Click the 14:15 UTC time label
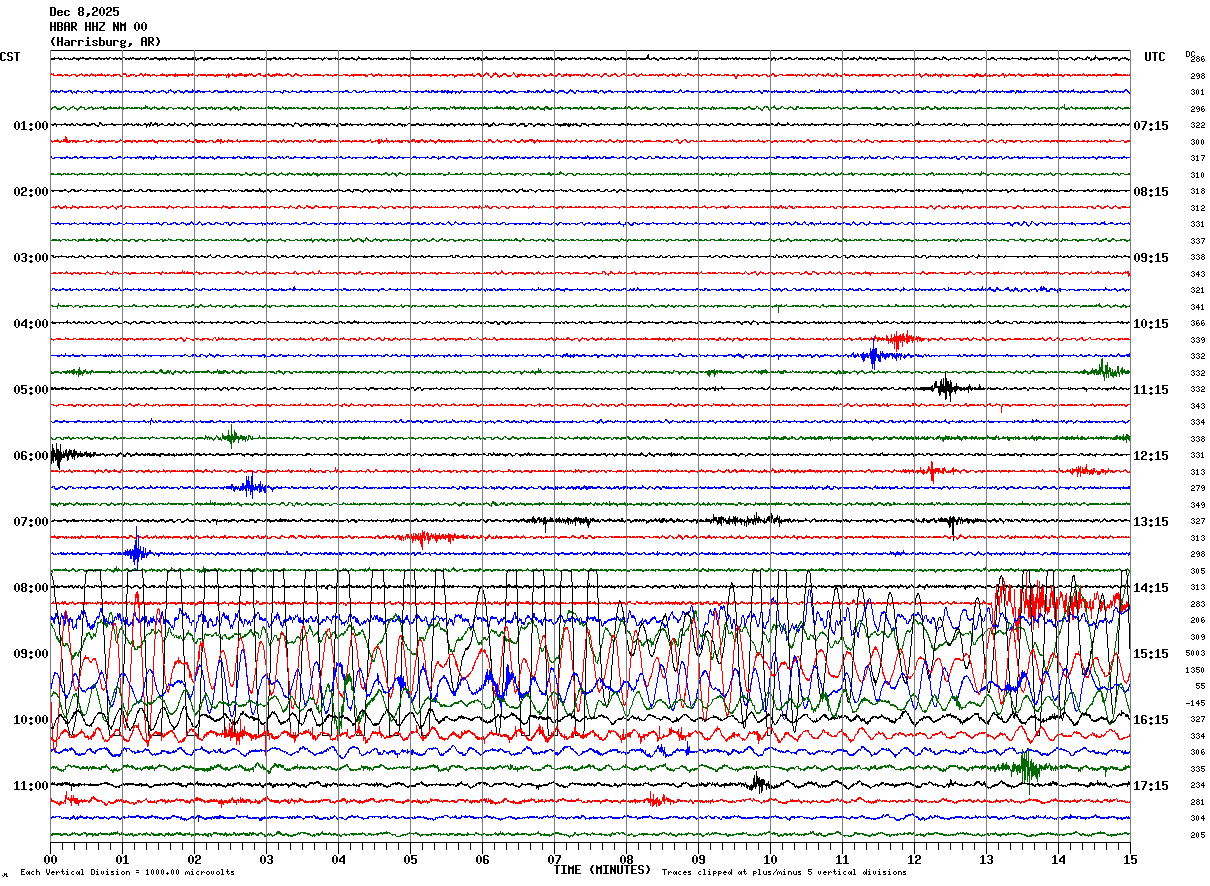This screenshot has width=1210, height=886. pyautogui.click(x=1150, y=588)
